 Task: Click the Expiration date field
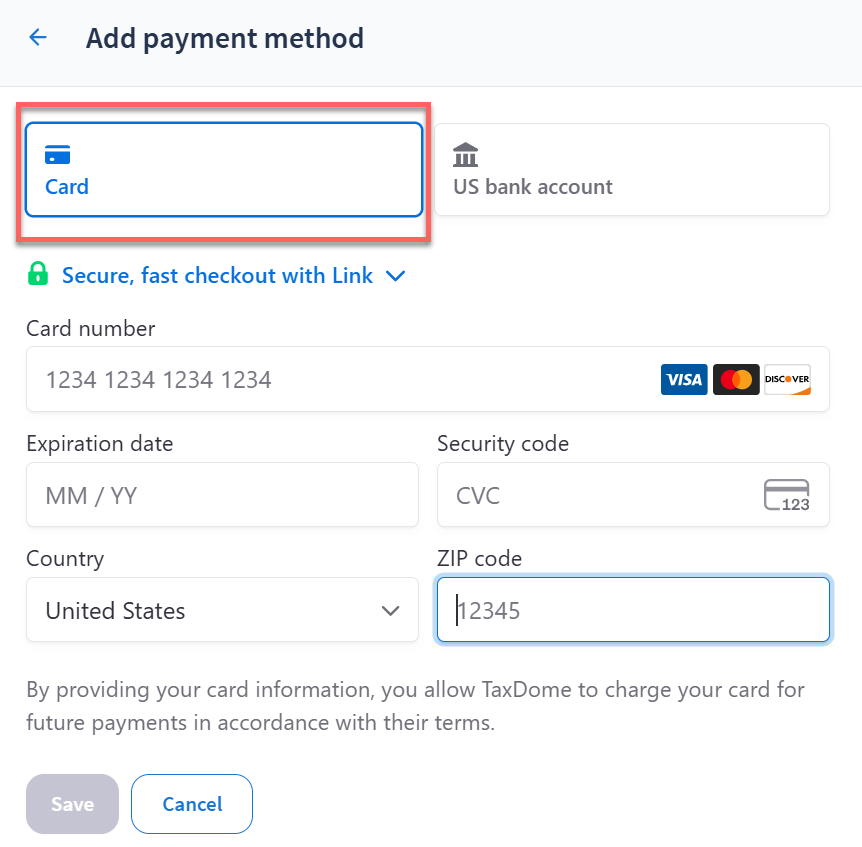222,495
